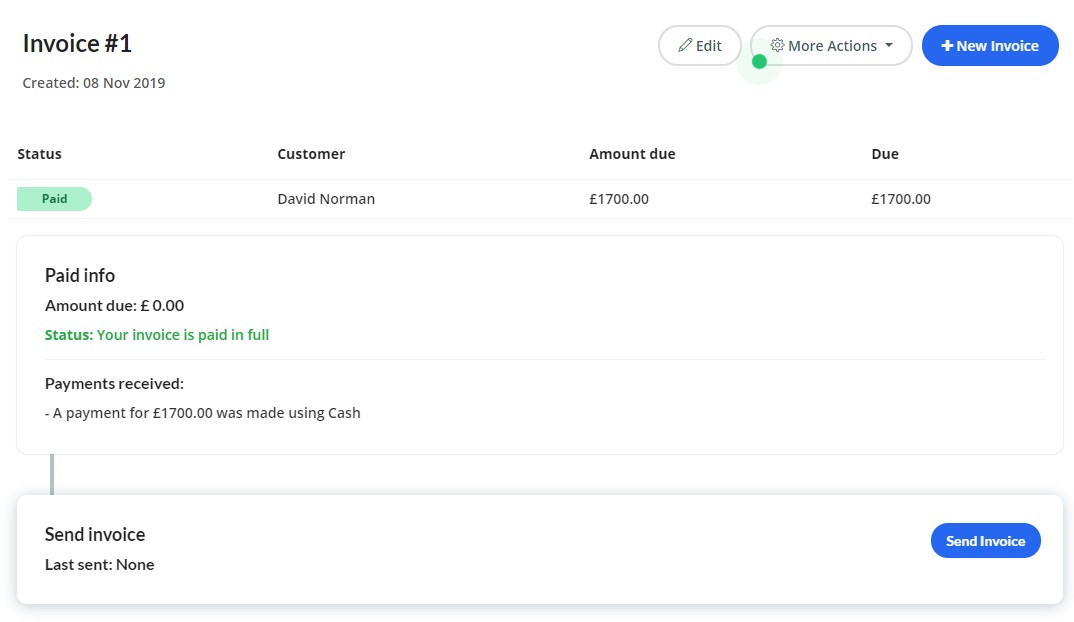Viewport: 1074px width, 622px height.
Task: Click the Last sent: None text
Action: 100,565
